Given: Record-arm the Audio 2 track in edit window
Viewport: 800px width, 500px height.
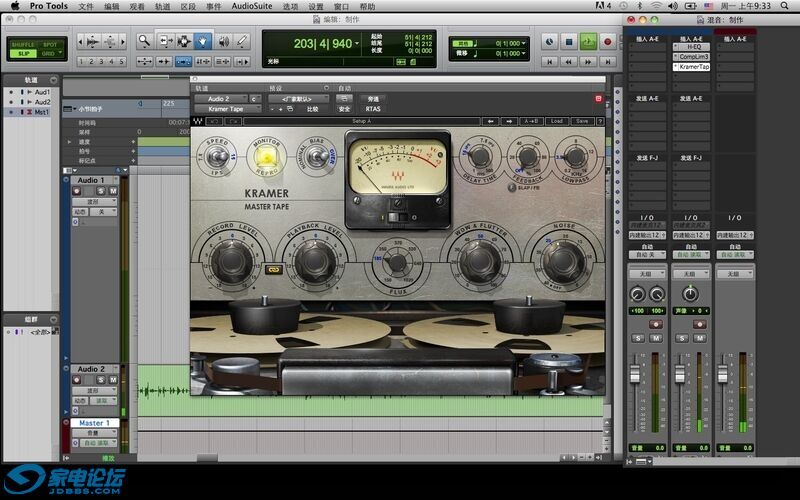Looking at the screenshot, I should point(77,380).
